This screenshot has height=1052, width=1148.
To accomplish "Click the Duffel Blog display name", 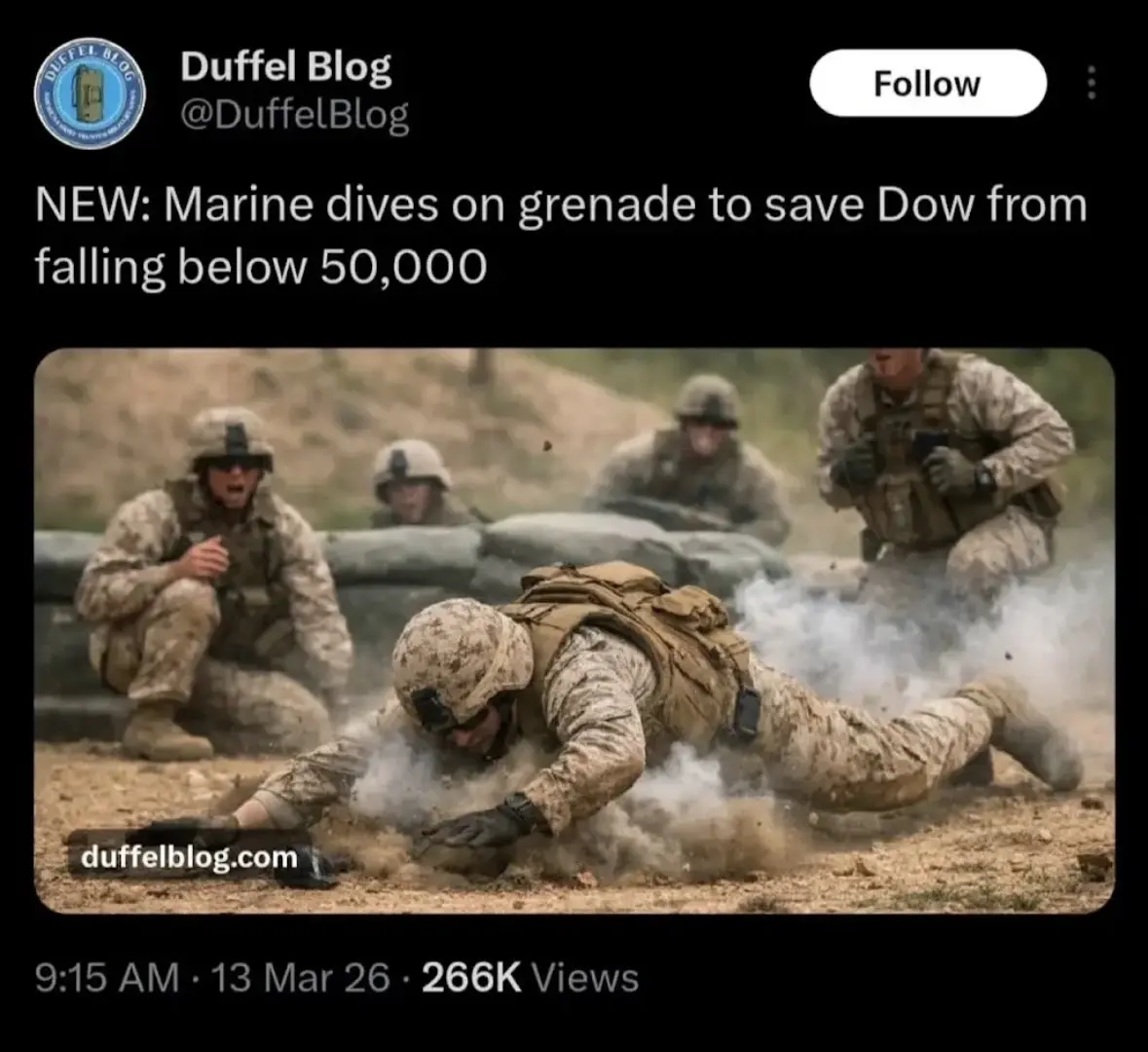I will pos(286,67).
